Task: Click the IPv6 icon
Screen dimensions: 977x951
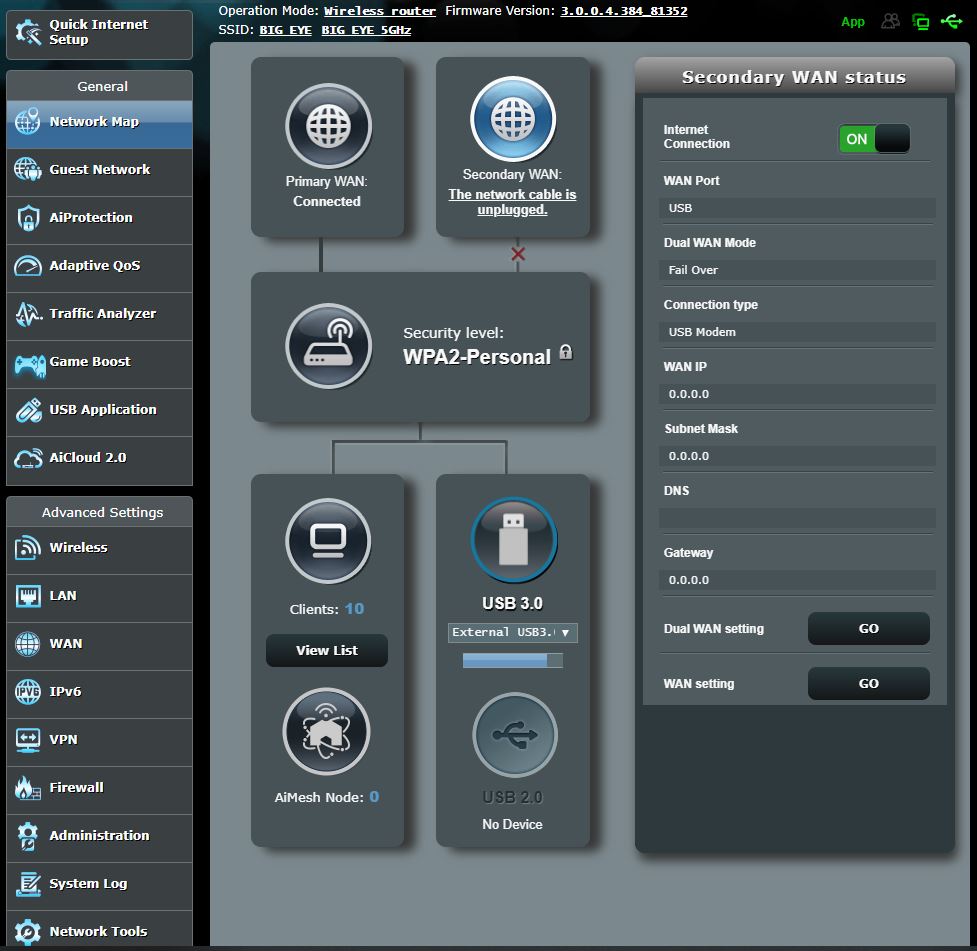Action: (x=28, y=692)
